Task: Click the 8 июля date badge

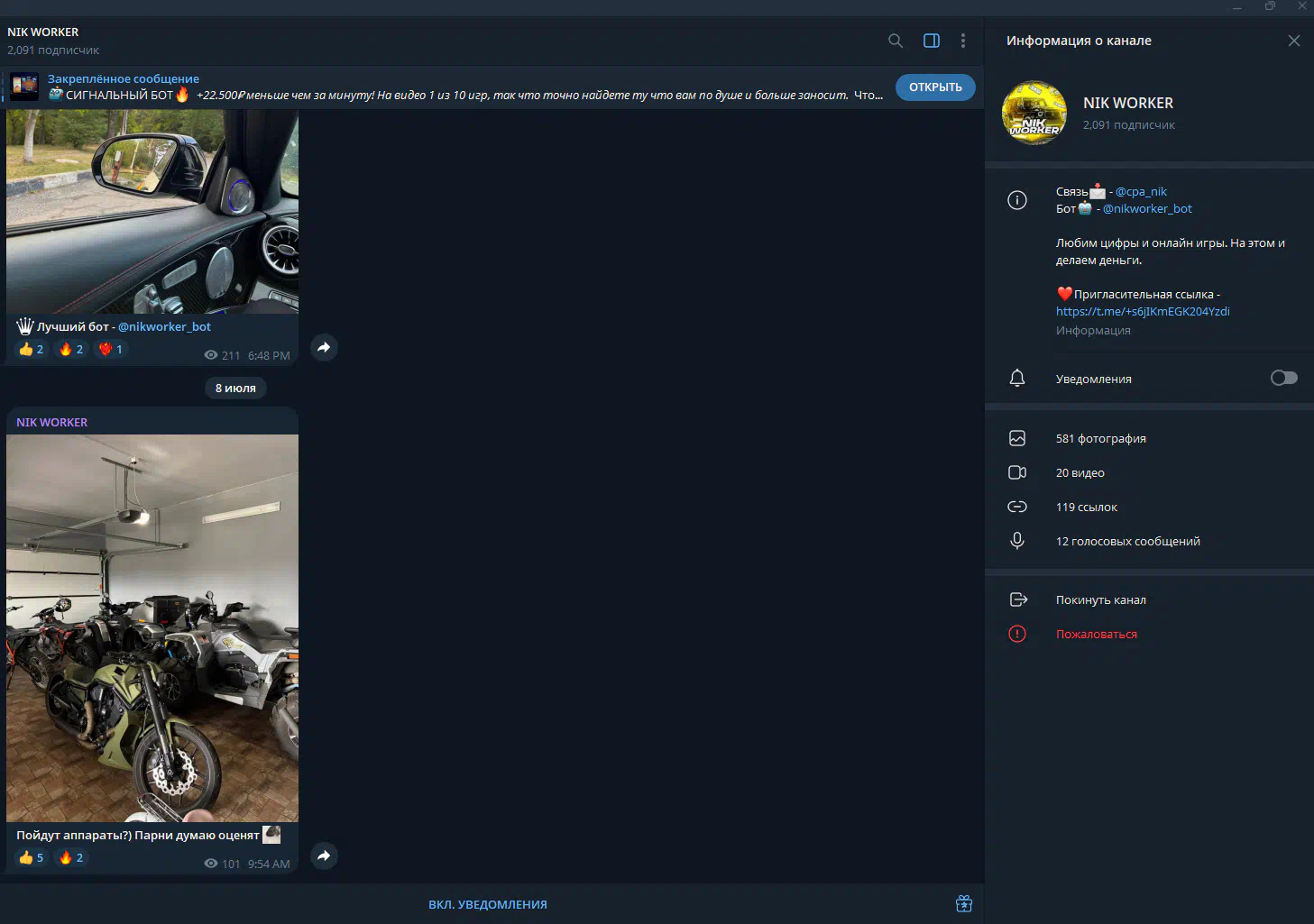Action: 235,388
